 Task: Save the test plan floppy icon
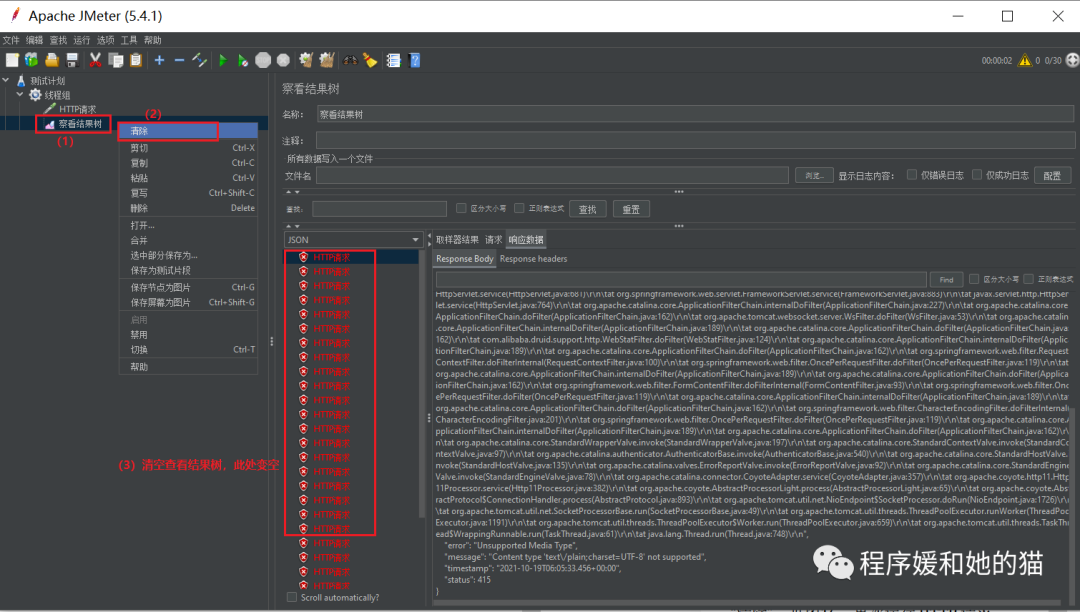(72, 61)
